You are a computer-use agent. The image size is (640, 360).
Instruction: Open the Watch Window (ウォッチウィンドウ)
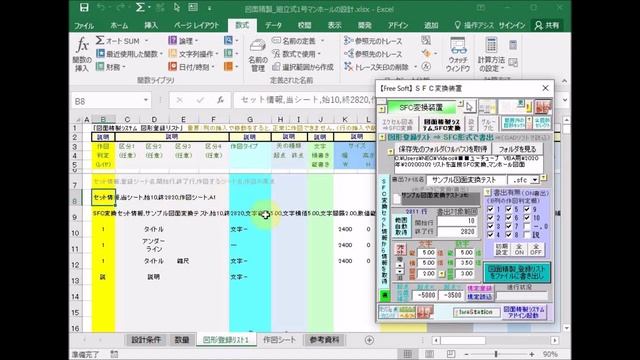click(458, 54)
